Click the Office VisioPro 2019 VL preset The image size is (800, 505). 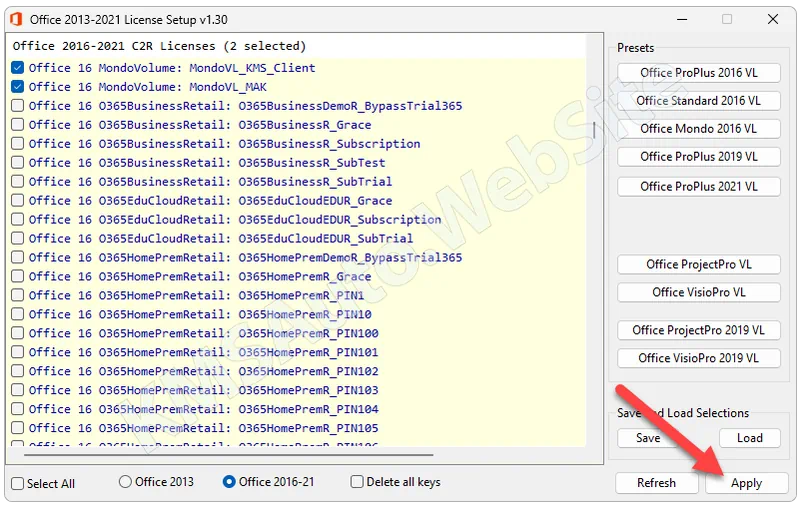[x=698, y=358]
